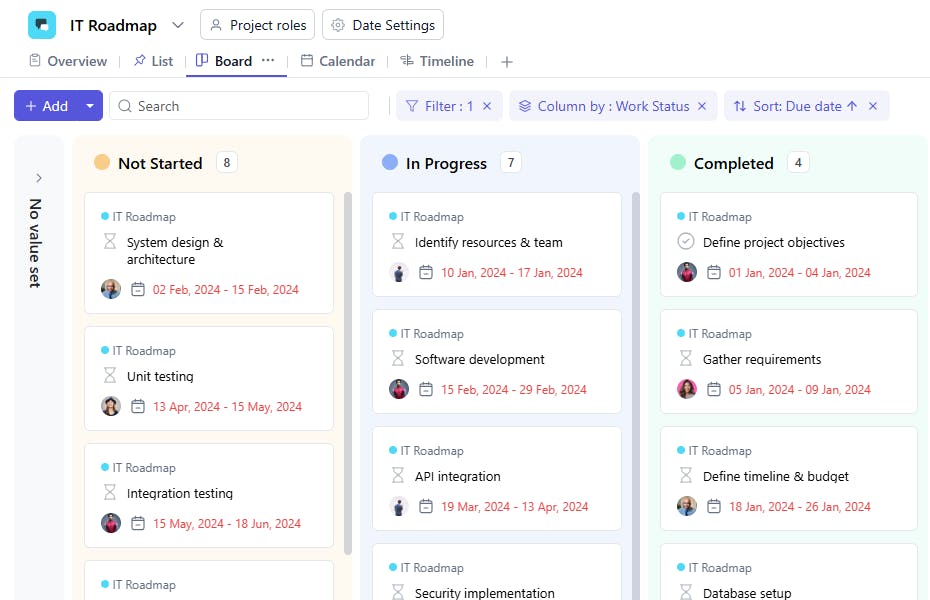Open Date Settings gear button
930x600 pixels.
click(x=383, y=25)
